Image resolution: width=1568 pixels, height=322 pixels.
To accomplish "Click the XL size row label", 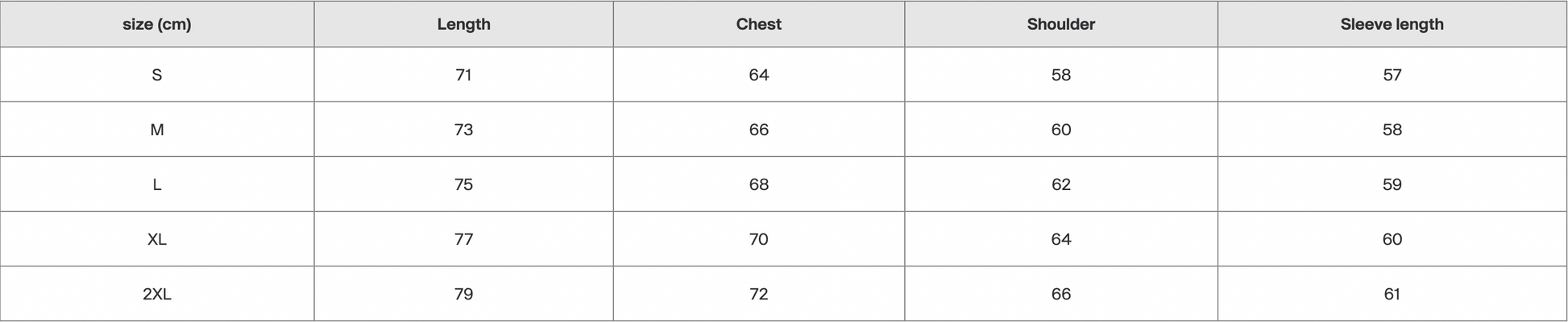I will click(x=157, y=239).
